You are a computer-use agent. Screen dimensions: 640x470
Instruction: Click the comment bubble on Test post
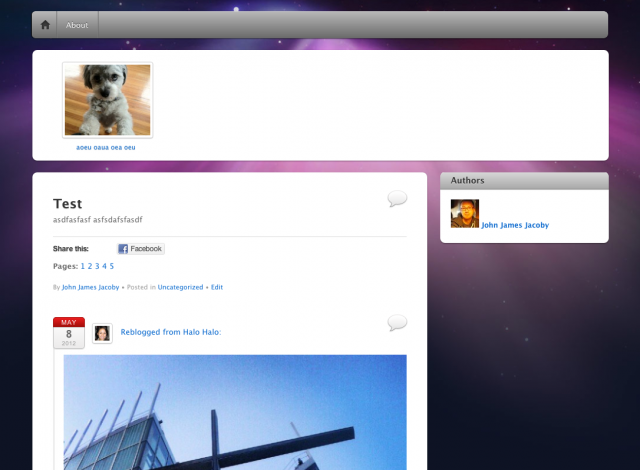[x=397, y=198]
